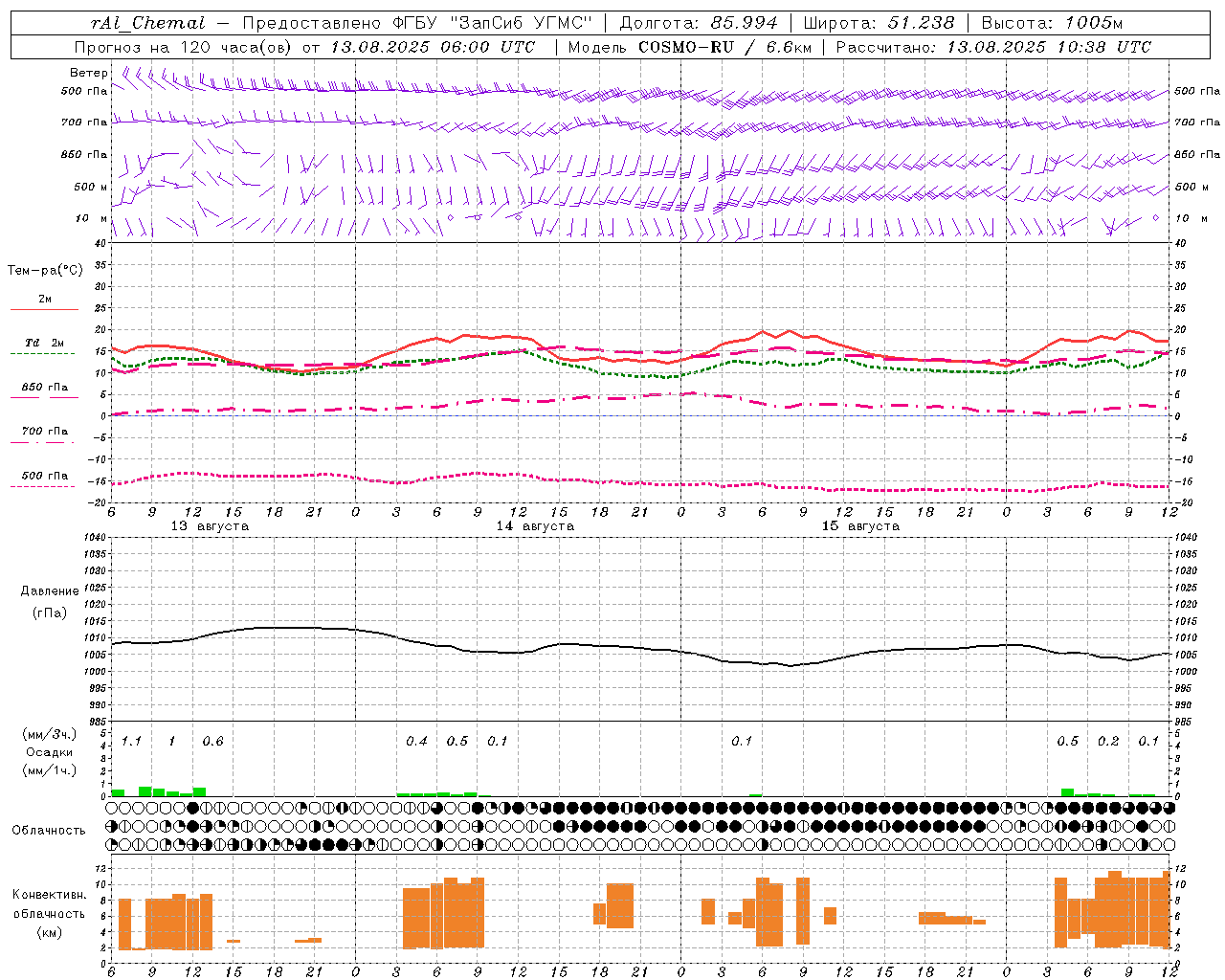This screenshot has width=1225, height=980.
Task: Select the '15 августа' date label
Action: point(860,526)
